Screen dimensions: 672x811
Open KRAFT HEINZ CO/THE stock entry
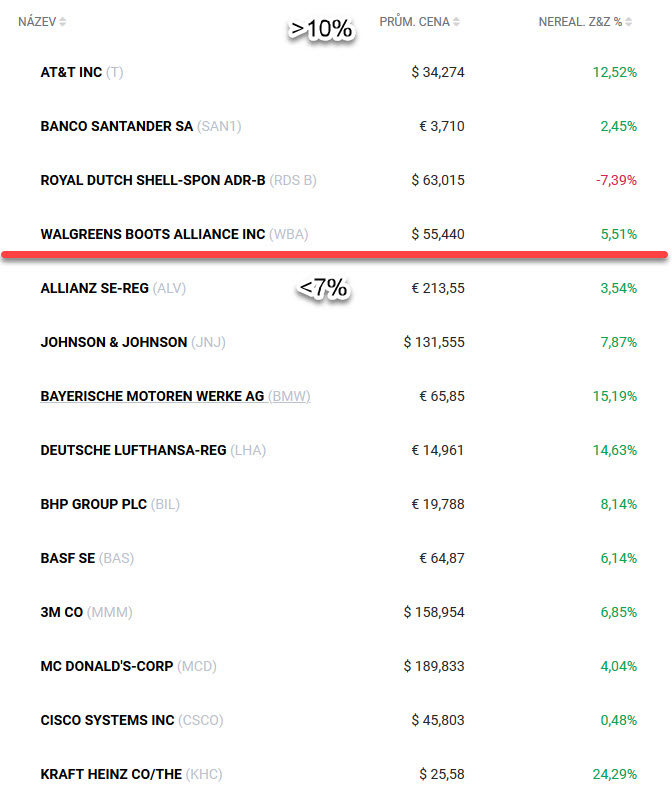(x=111, y=774)
